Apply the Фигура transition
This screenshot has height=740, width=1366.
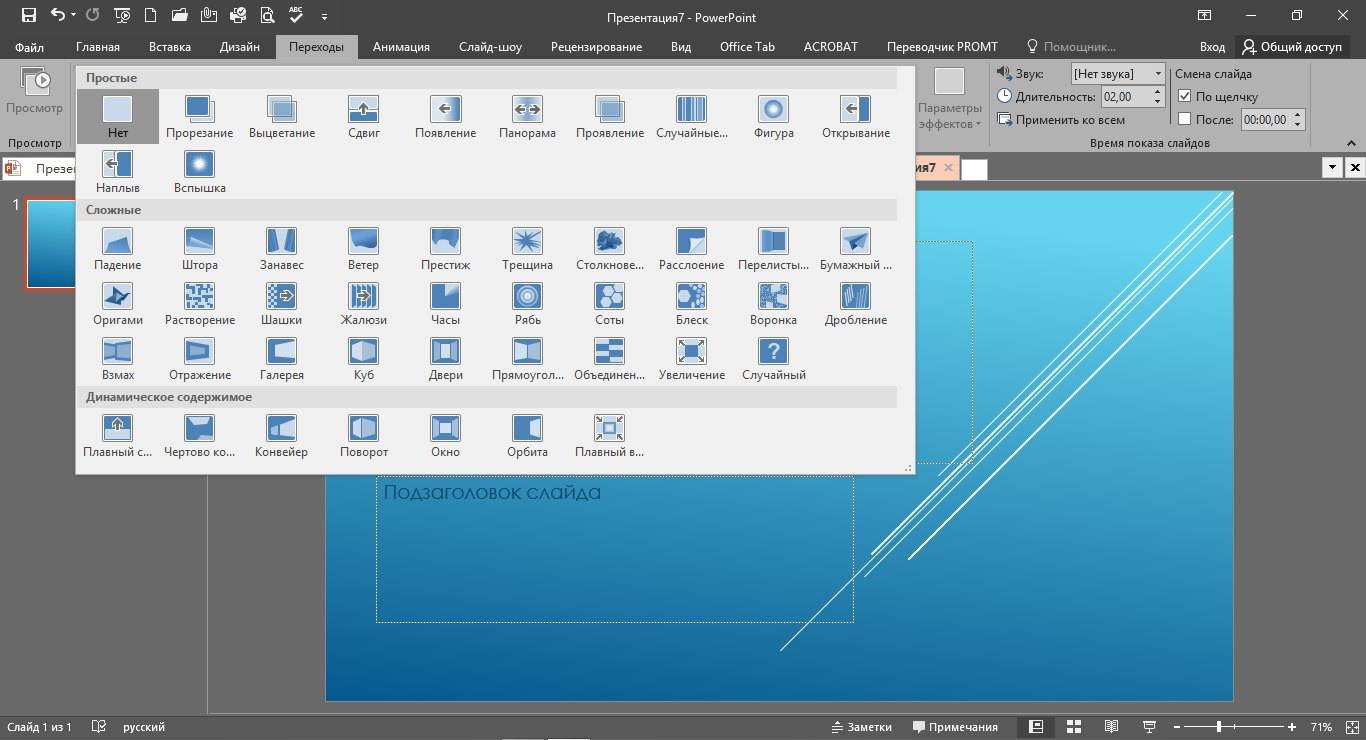point(774,117)
